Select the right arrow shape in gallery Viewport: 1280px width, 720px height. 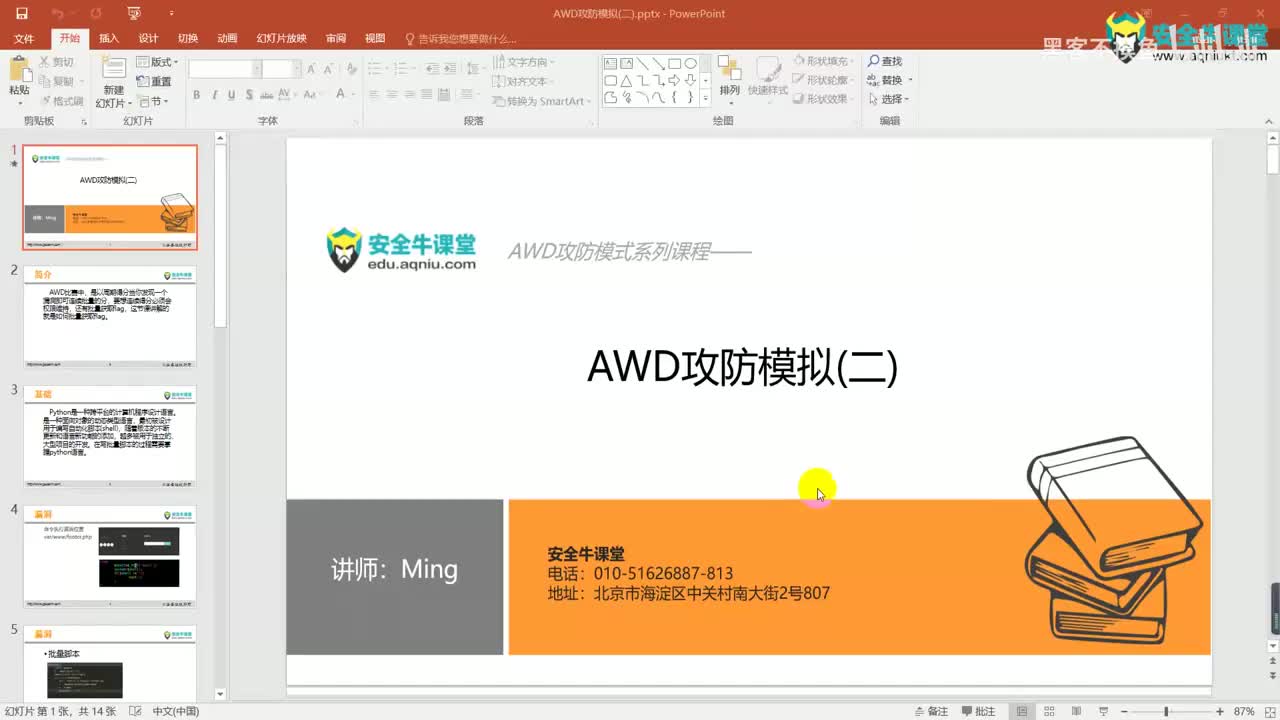pyautogui.click(x=674, y=80)
